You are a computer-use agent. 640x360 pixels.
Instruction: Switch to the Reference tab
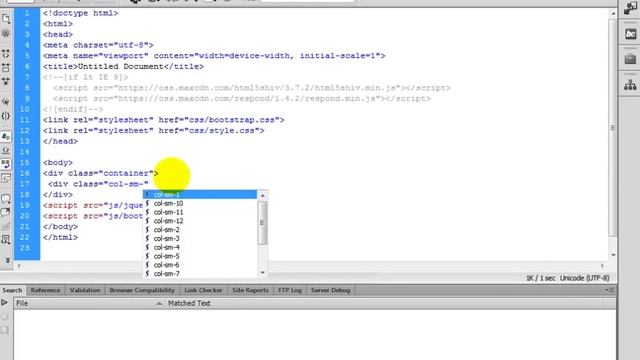[x=45, y=290]
